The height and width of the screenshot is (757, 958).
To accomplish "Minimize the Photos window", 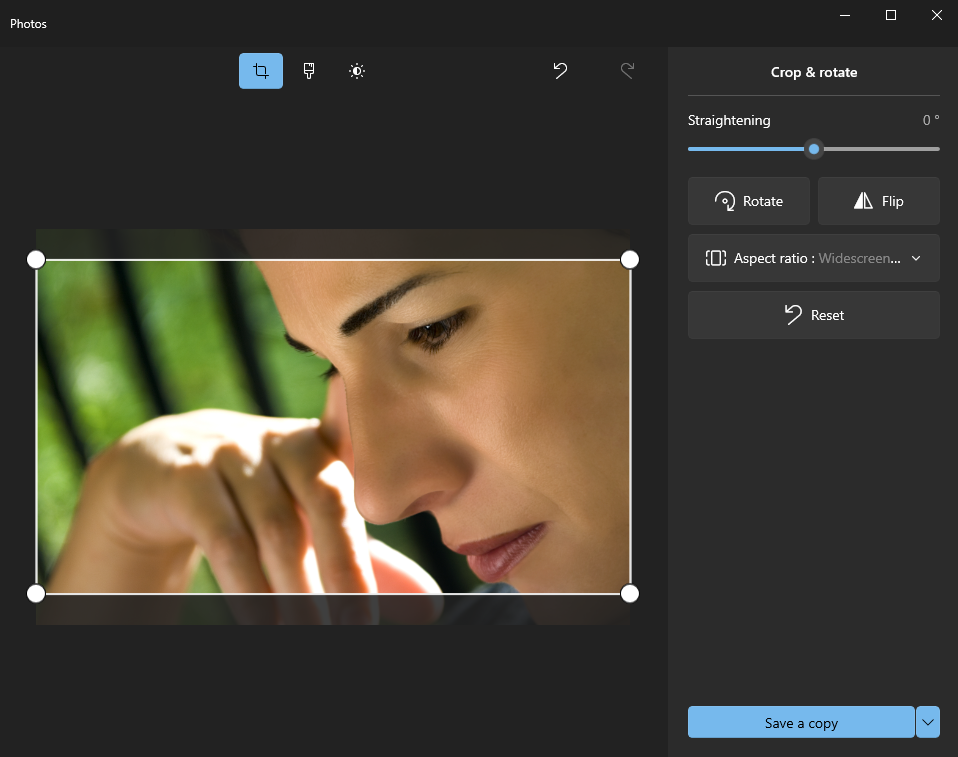I will click(845, 15).
